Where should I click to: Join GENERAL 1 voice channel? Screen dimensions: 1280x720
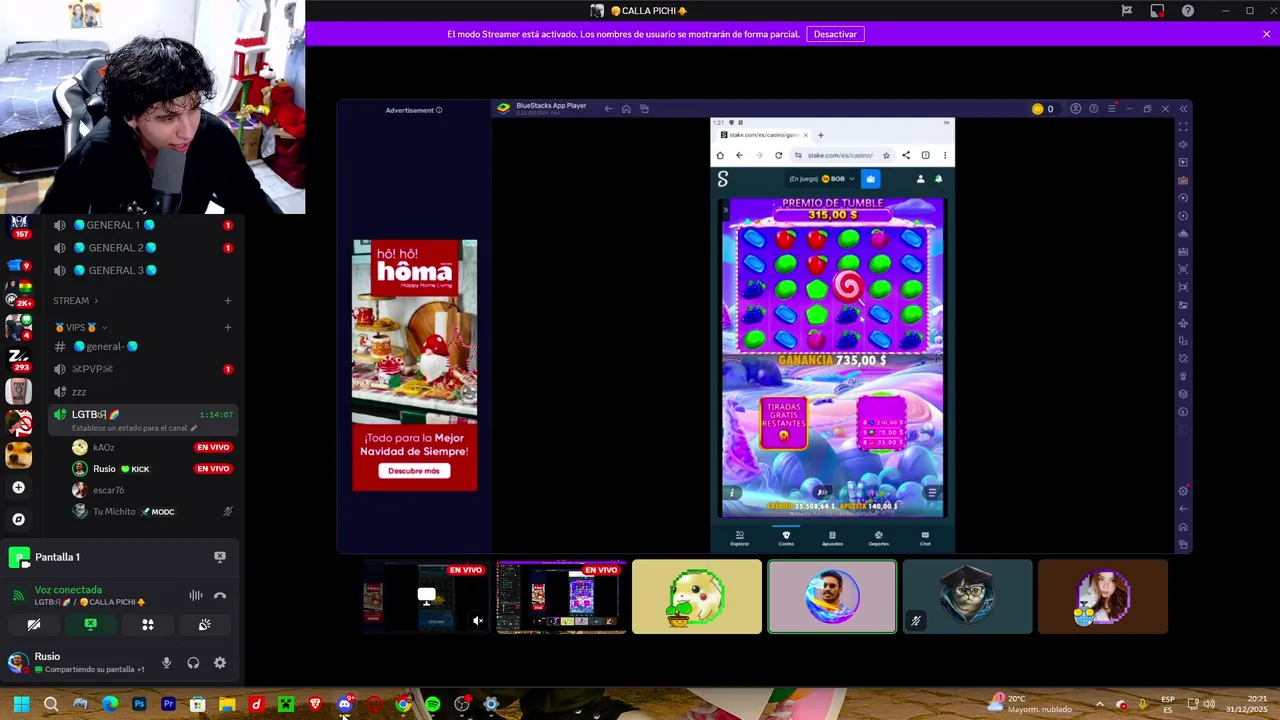click(x=145, y=225)
